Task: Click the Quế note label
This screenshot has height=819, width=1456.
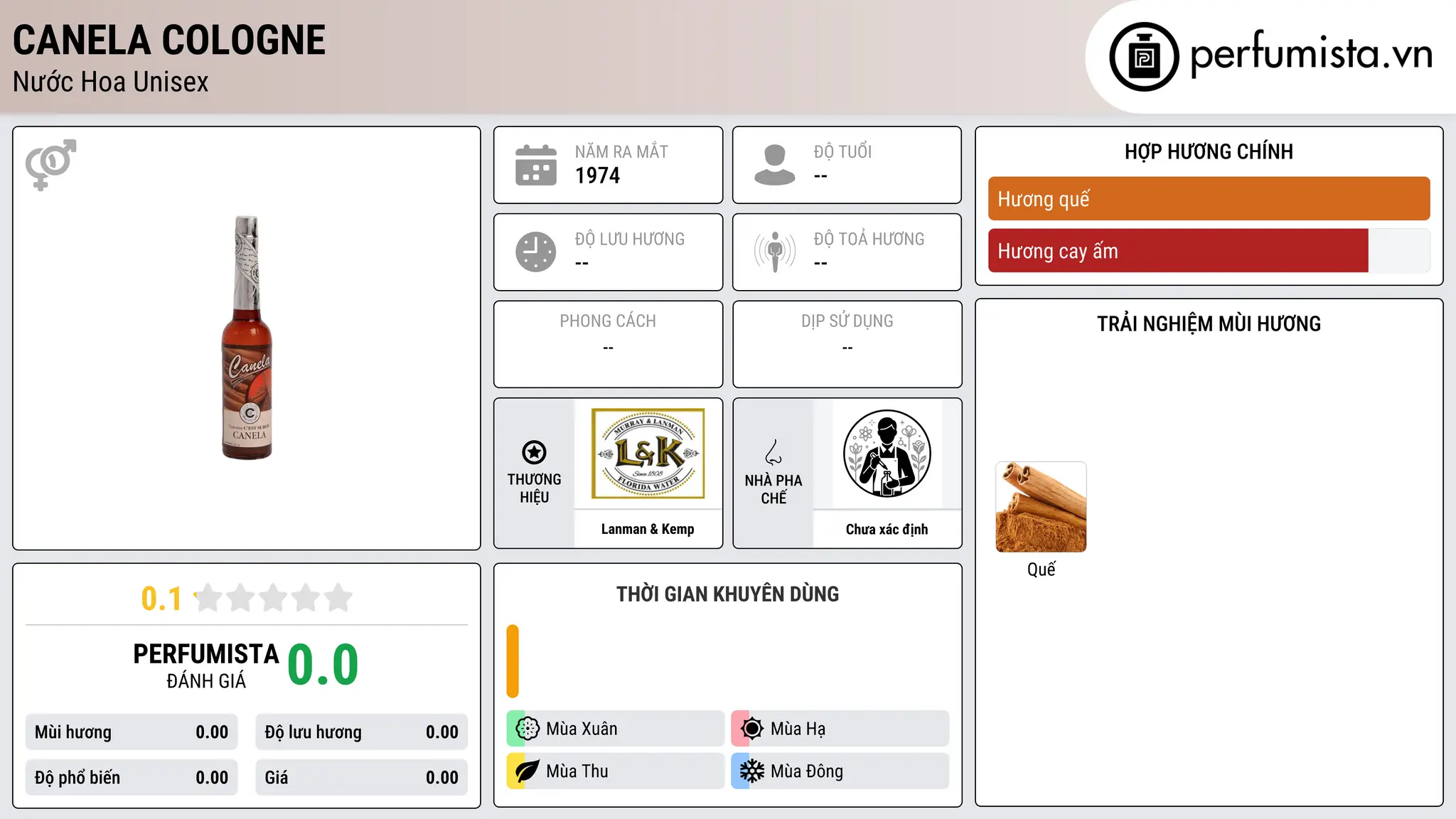Action: pyautogui.click(x=1041, y=569)
